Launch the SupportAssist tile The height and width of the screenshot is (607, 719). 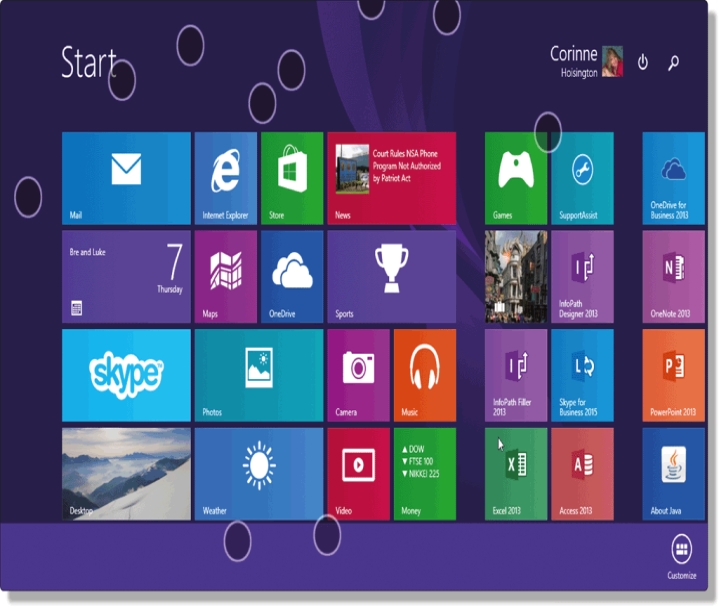coord(582,178)
